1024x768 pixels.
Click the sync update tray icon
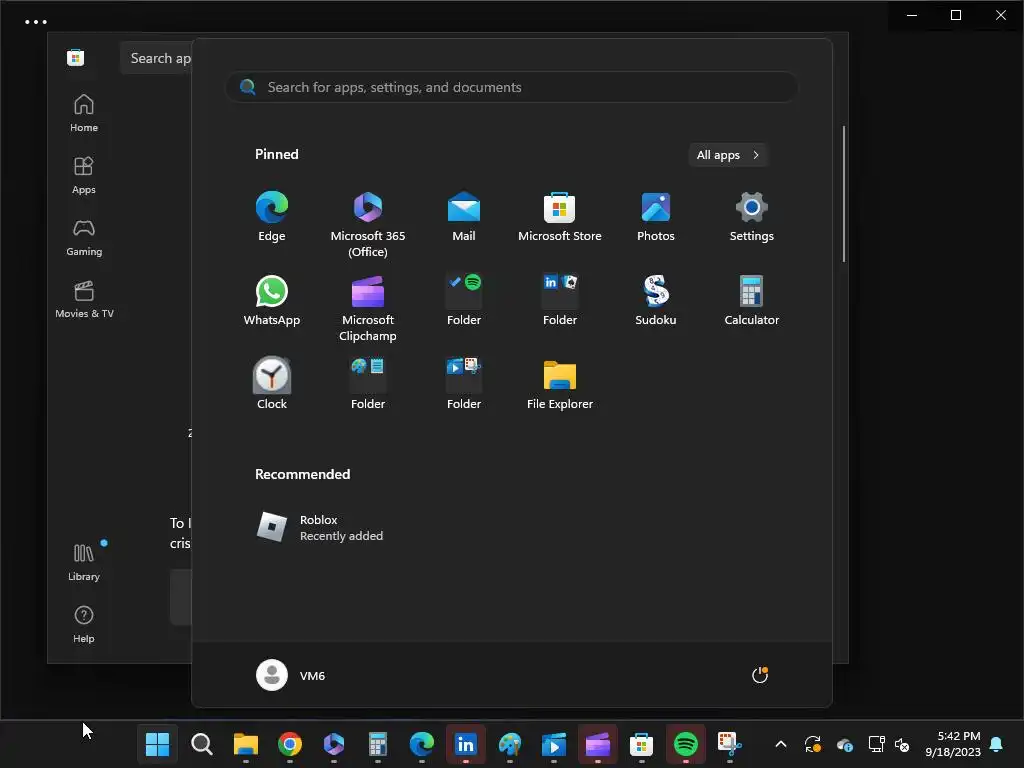click(x=812, y=744)
